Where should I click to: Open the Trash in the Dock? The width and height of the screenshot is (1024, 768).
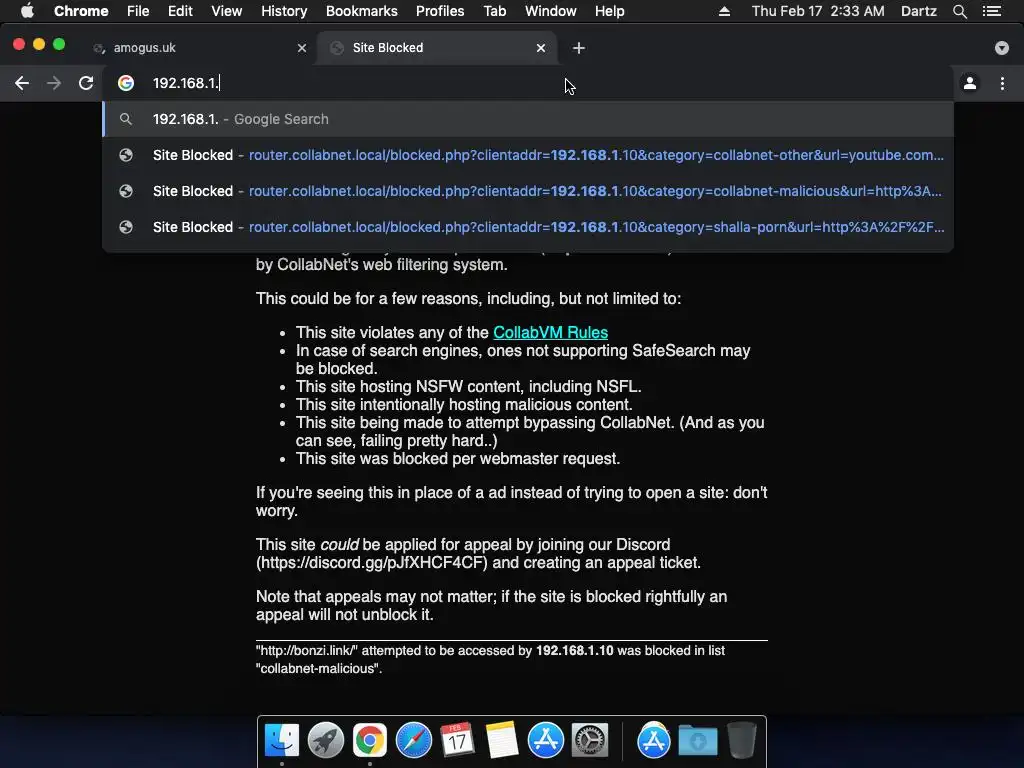pyautogui.click(x=742, y=741)
